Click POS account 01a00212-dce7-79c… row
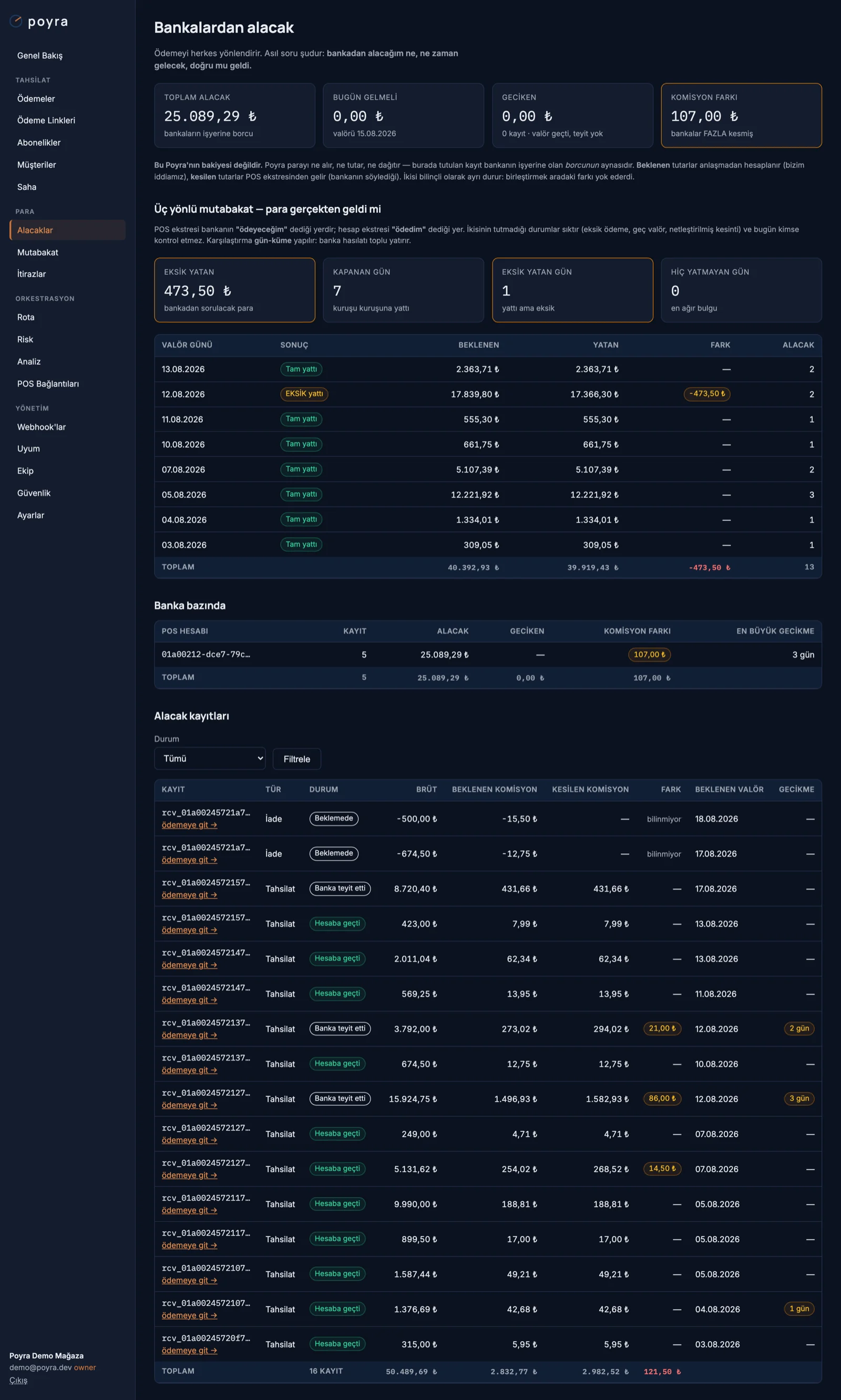Viewport: 841px width, 1400px height. [x=488, y=655]
